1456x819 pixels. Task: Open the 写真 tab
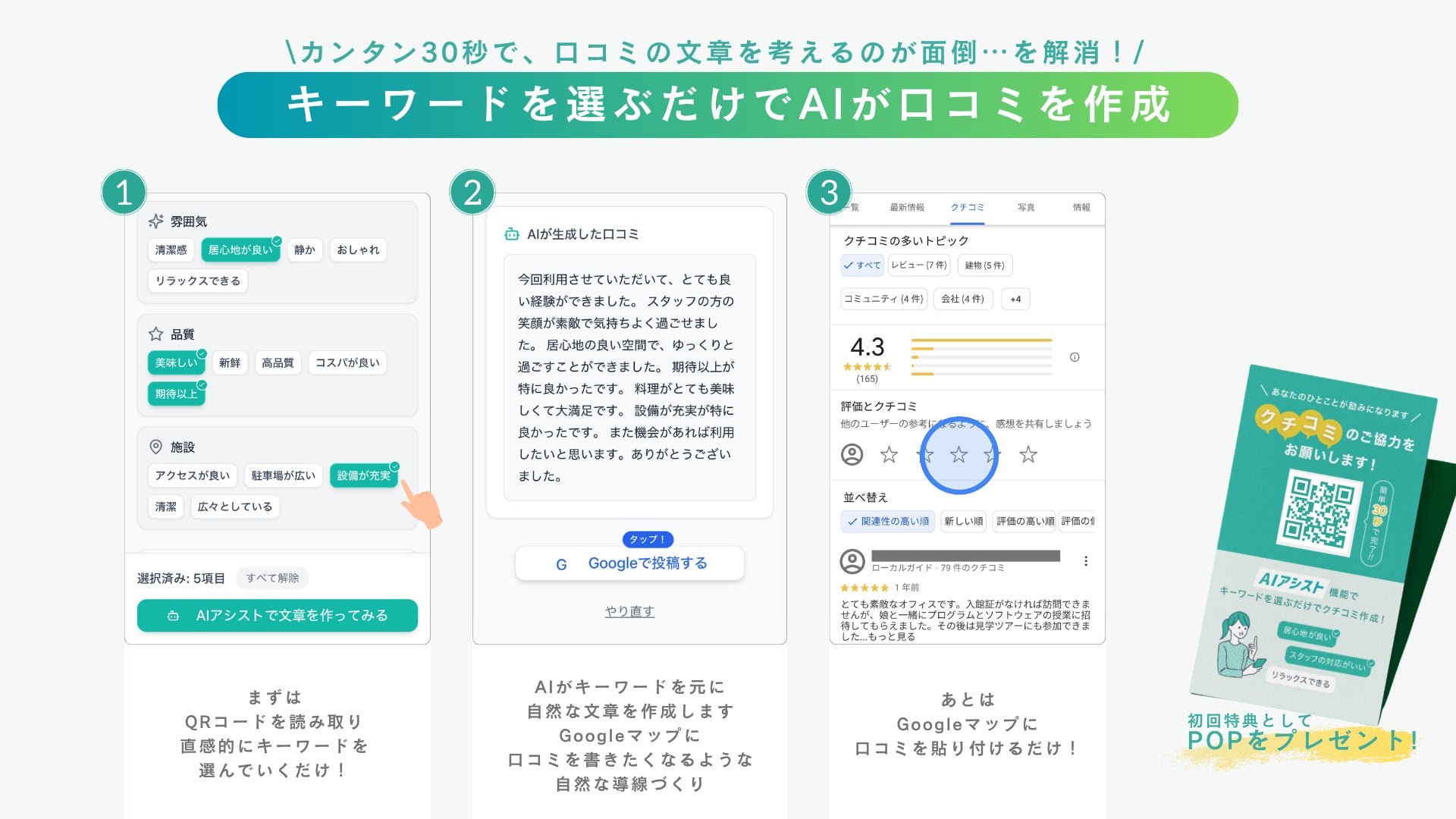1026,208
